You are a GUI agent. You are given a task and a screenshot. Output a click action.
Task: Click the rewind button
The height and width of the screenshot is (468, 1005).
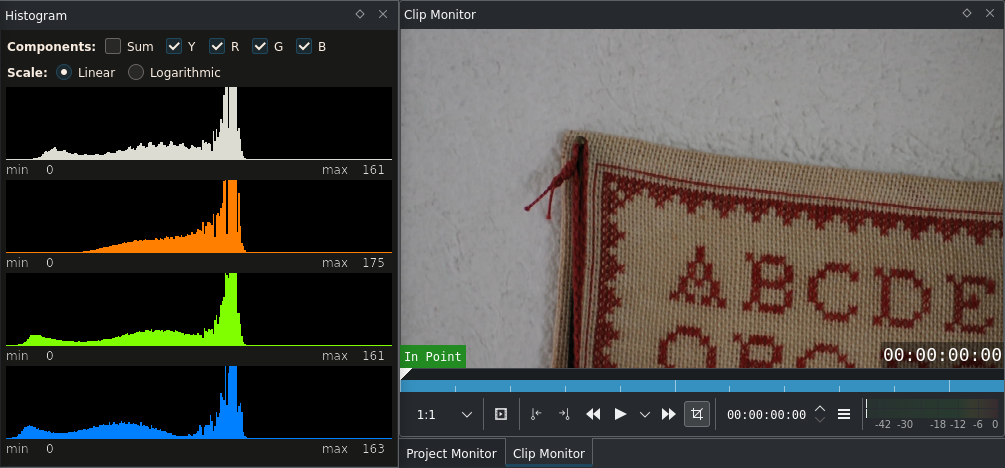[x=594, y=414]
